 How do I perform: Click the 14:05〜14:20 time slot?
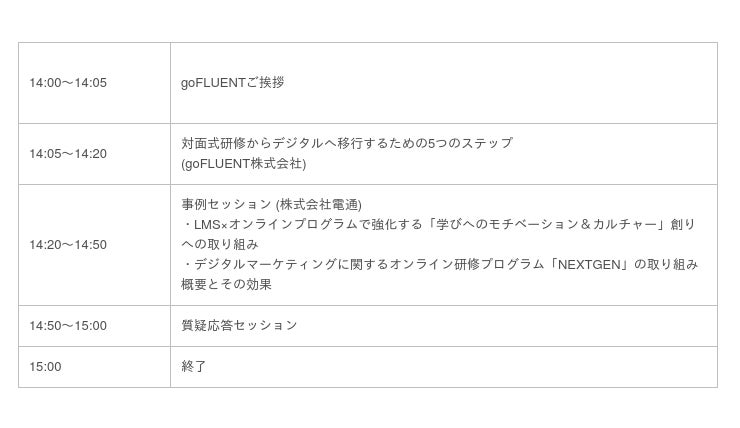click(x=68, y=154)
